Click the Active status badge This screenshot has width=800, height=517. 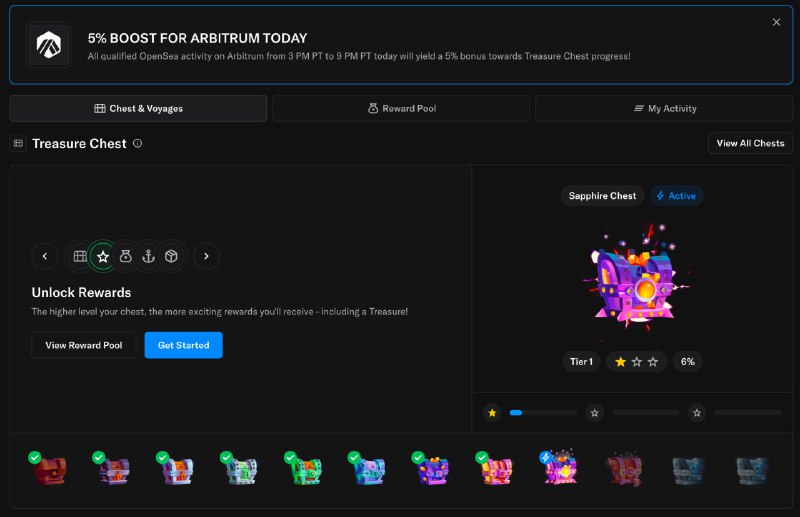click(676, 196)
